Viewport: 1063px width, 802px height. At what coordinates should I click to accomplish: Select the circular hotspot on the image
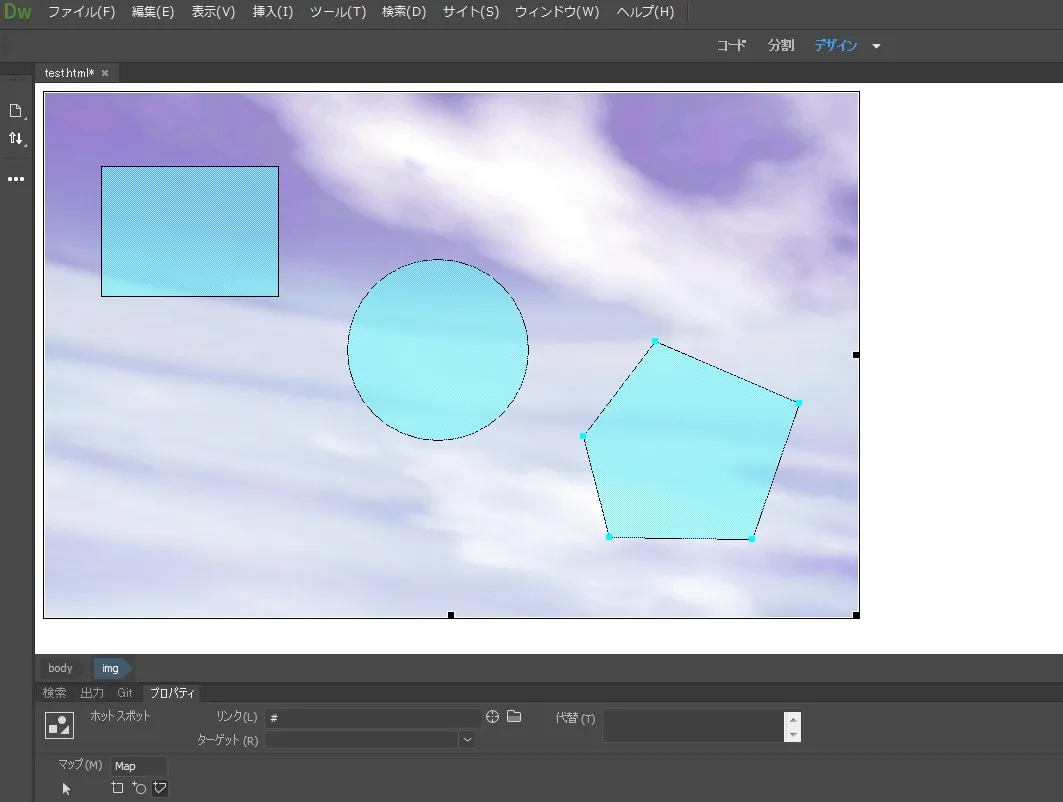click(438, 350)
